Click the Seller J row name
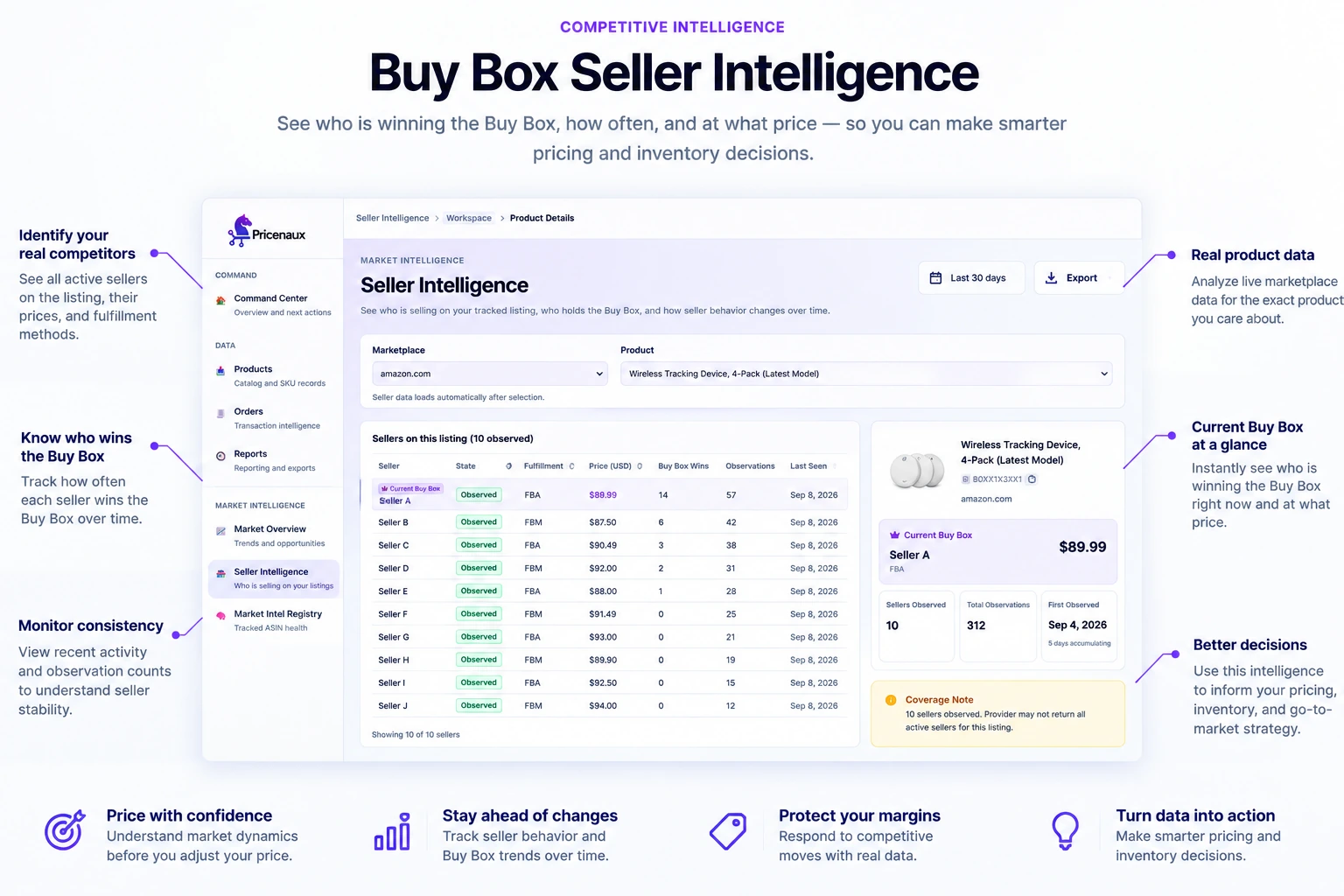1344x896 pixels. [x=393, y=706]
